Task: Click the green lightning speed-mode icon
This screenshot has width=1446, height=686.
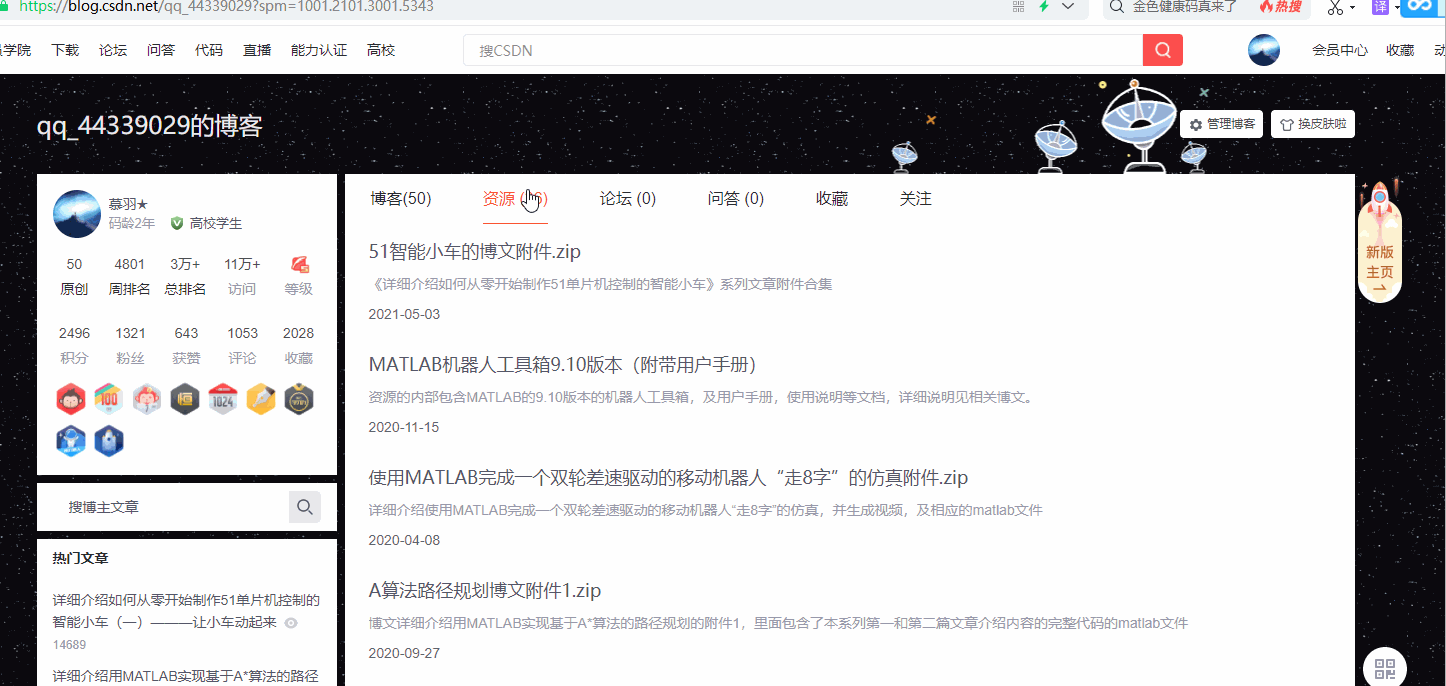Action: tap(1044, 6)
